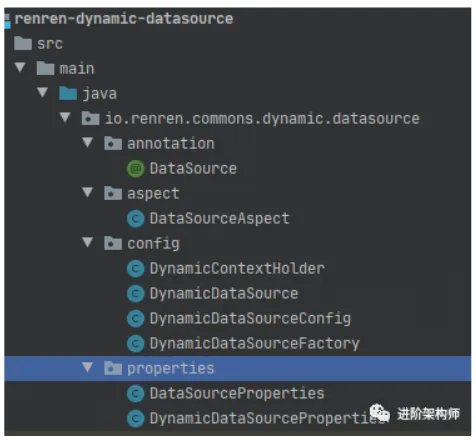The image size is (476, 440).
Task: Click the DataSourceAspect class icon
Action: pyautogui.click(x=136, y=219)
